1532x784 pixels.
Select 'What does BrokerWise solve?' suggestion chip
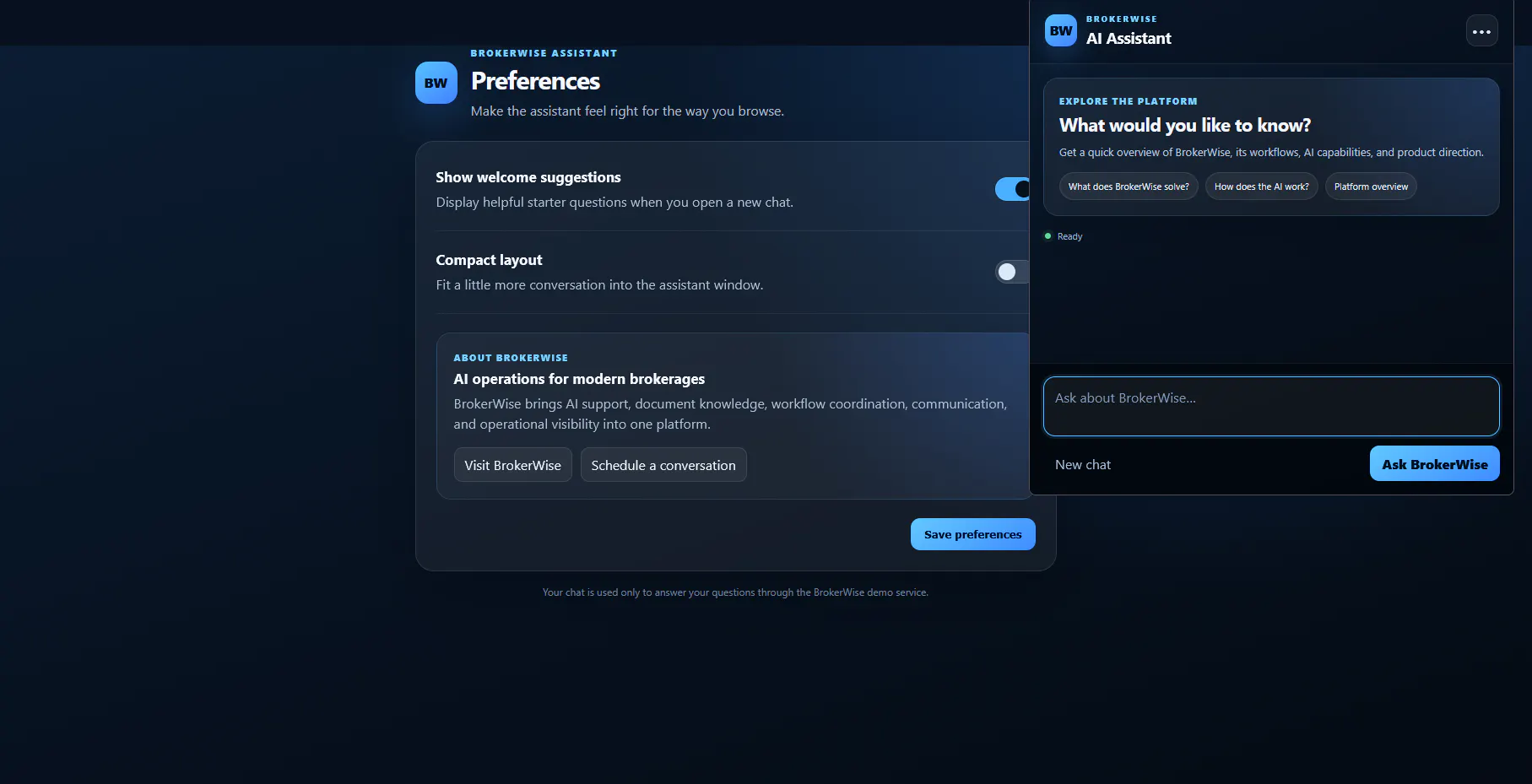pos(1129,187)
